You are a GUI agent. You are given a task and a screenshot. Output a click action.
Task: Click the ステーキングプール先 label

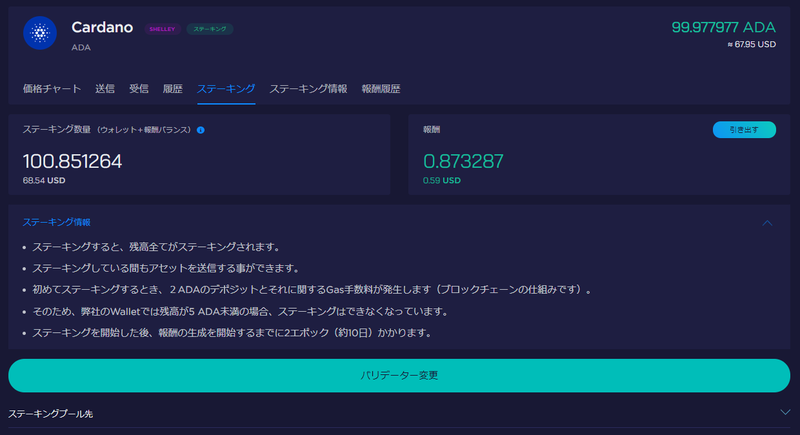coord(51,414)
